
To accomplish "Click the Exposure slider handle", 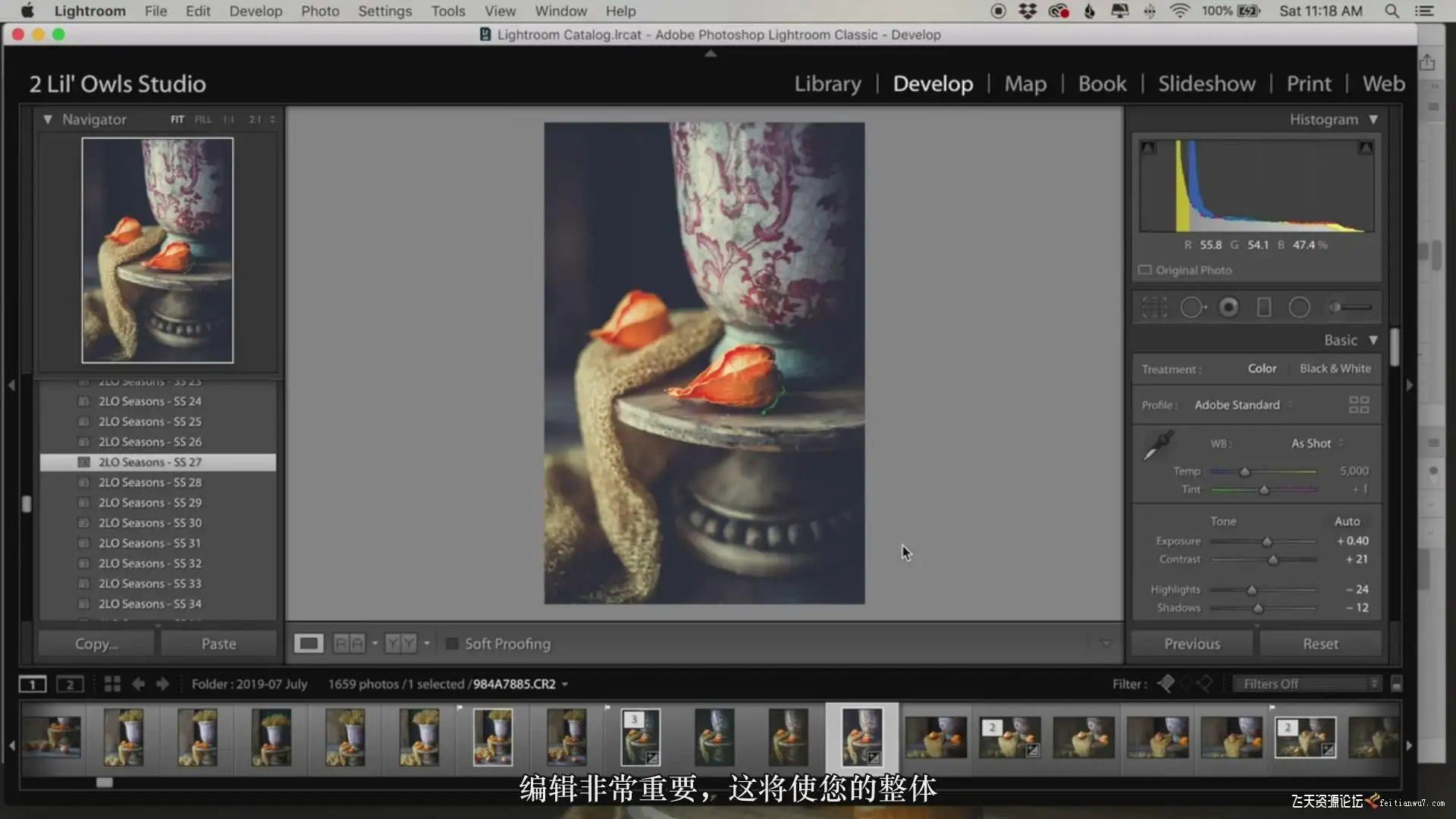I will 1266,541.
